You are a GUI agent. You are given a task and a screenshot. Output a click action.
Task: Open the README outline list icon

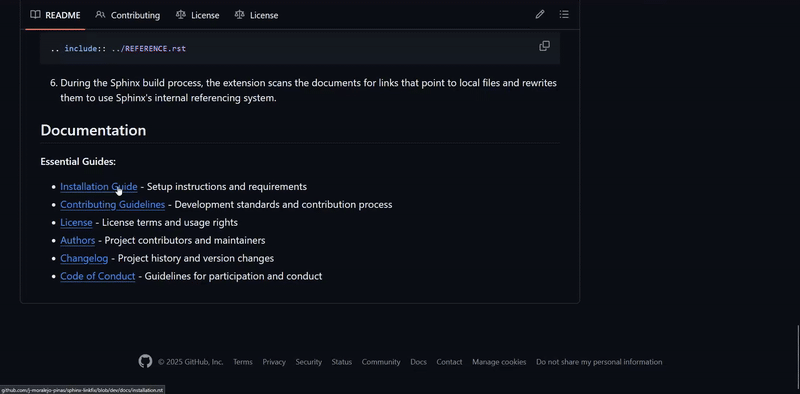564,15
